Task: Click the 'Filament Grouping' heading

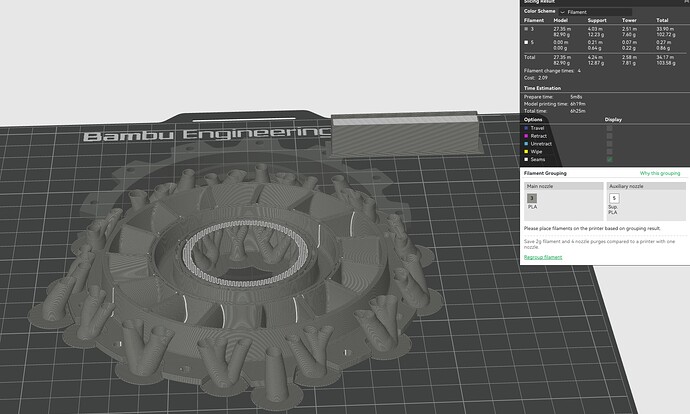Action: pyautogui.click(x=545, y=173)
